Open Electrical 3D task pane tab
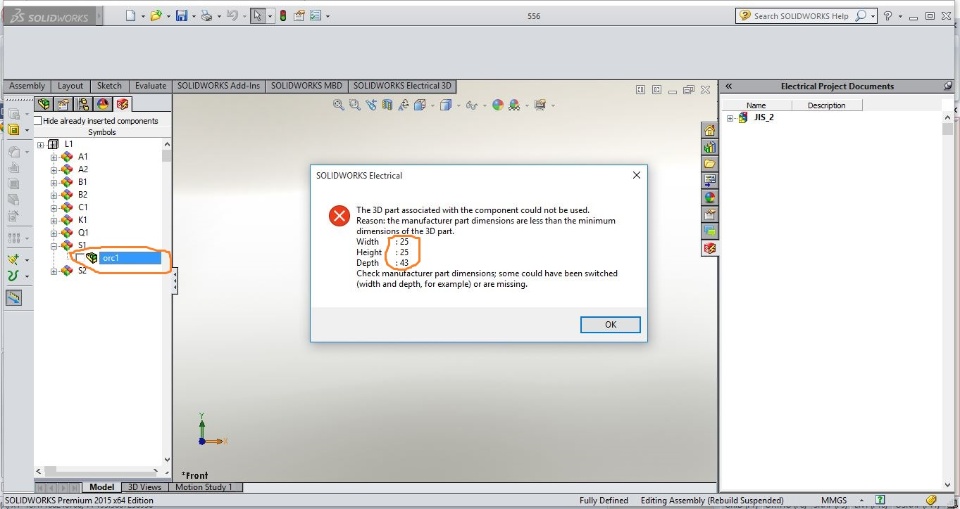Image resolution: width=960 pixels, height=509 pixels. click(710, 248)
